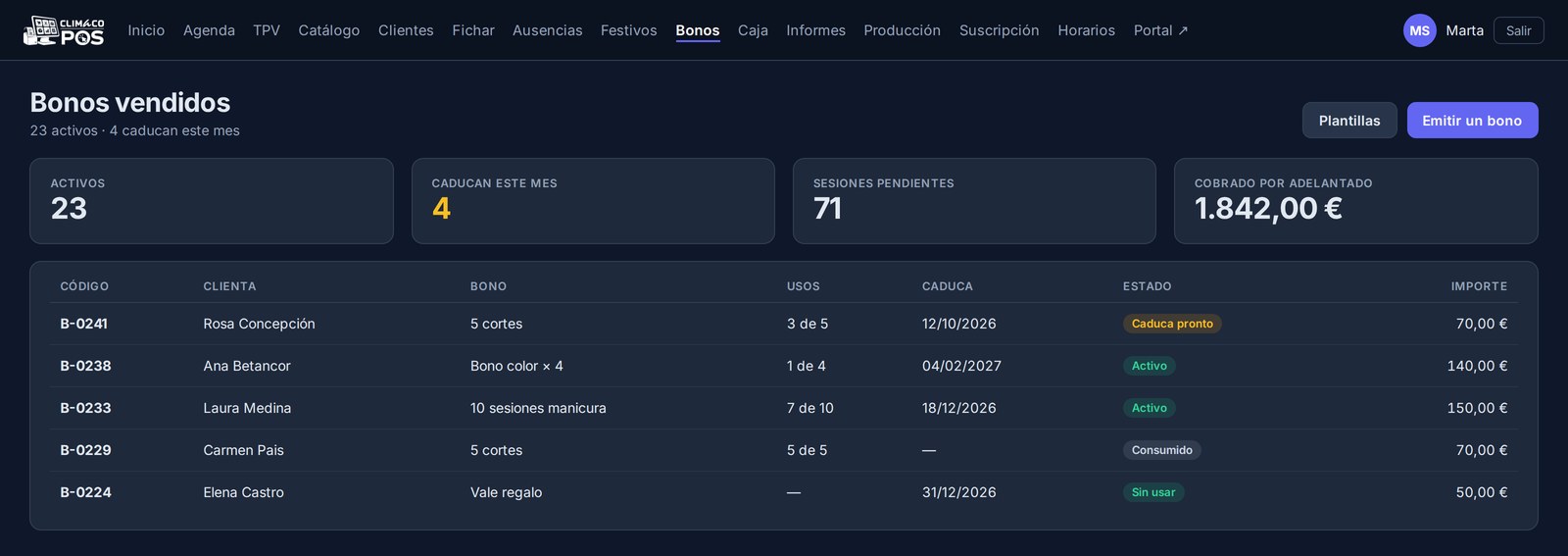
Task: Open the MS user avatar
Action: (1419, 30)
